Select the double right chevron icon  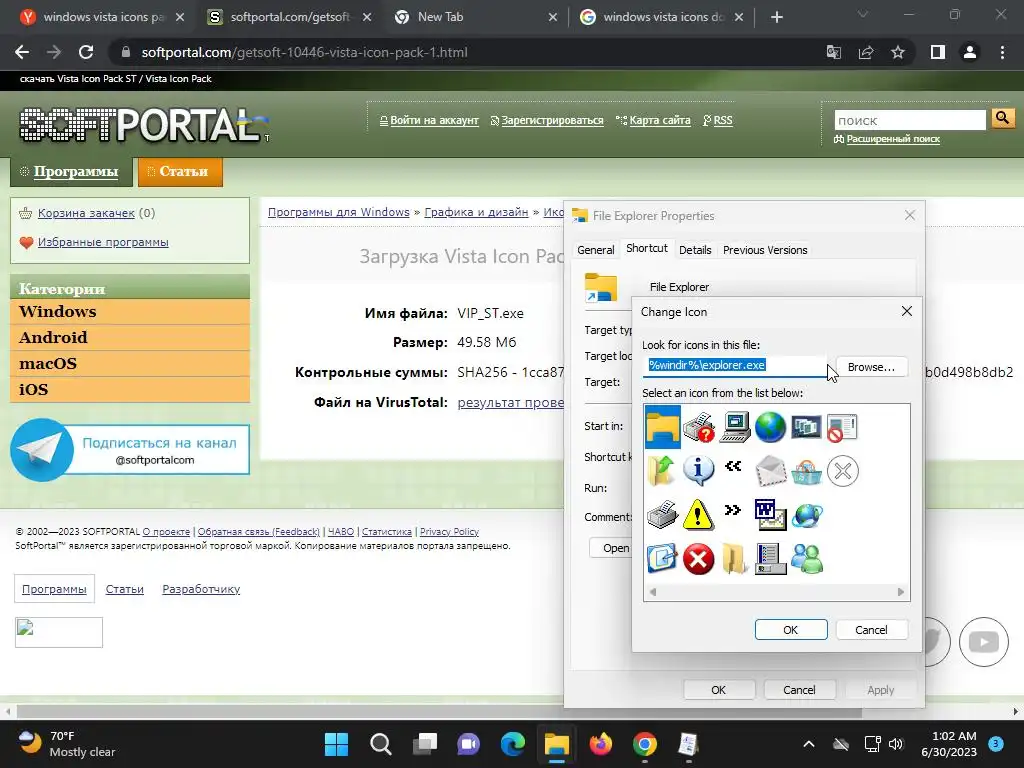733,510
